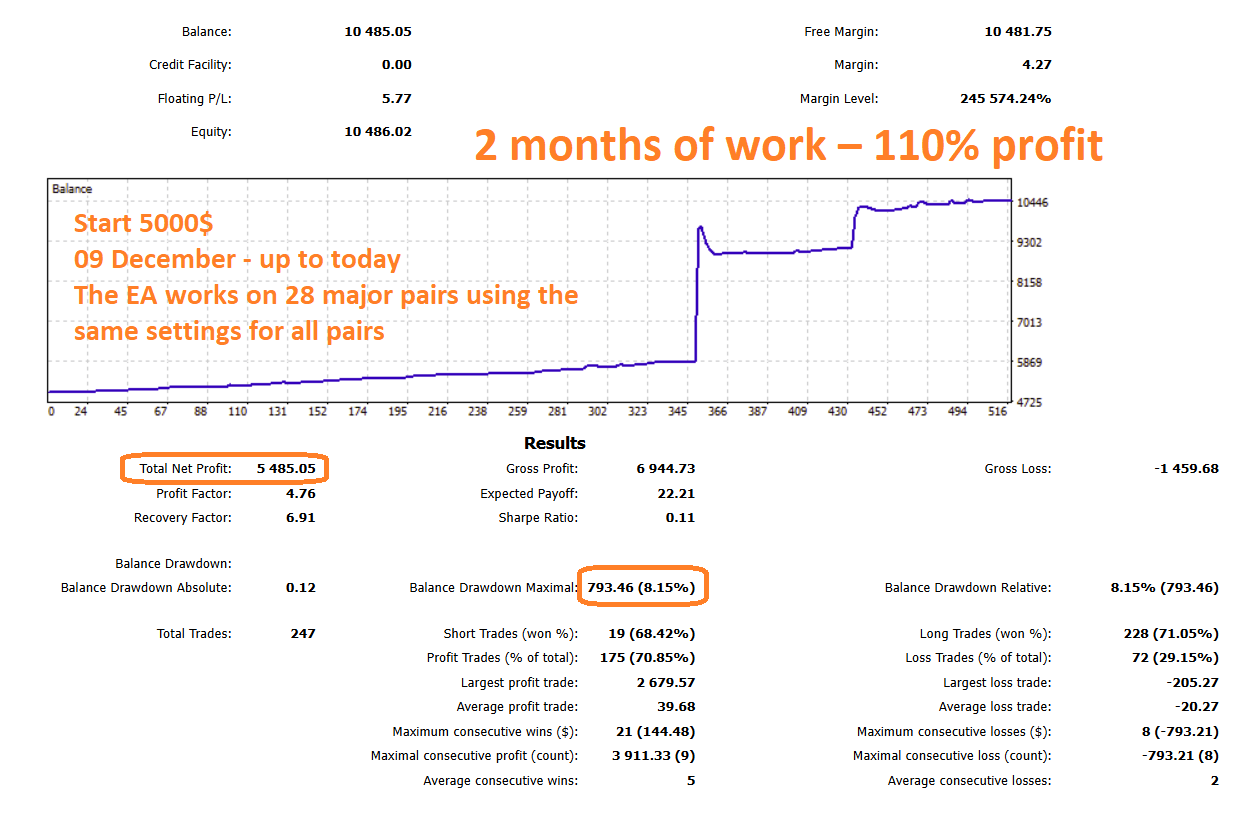Click the Free Margin value 10 481.75

pos(1018,32)
